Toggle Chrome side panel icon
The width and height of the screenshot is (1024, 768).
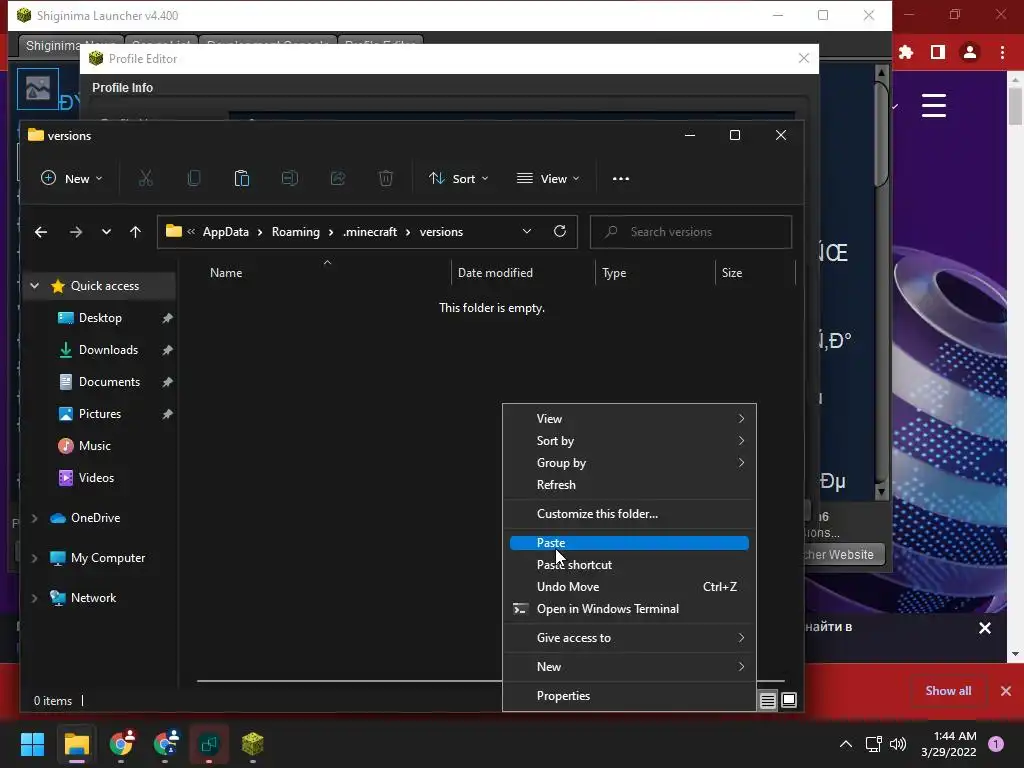coord(938,52)
